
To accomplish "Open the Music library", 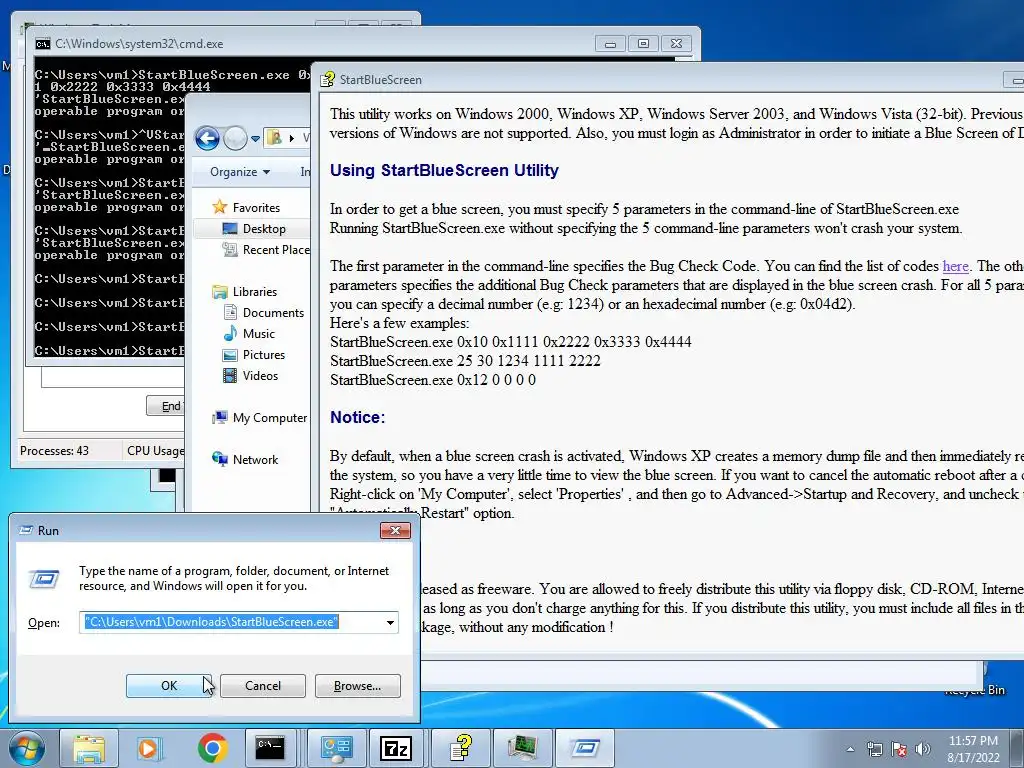I will (259, 334).
